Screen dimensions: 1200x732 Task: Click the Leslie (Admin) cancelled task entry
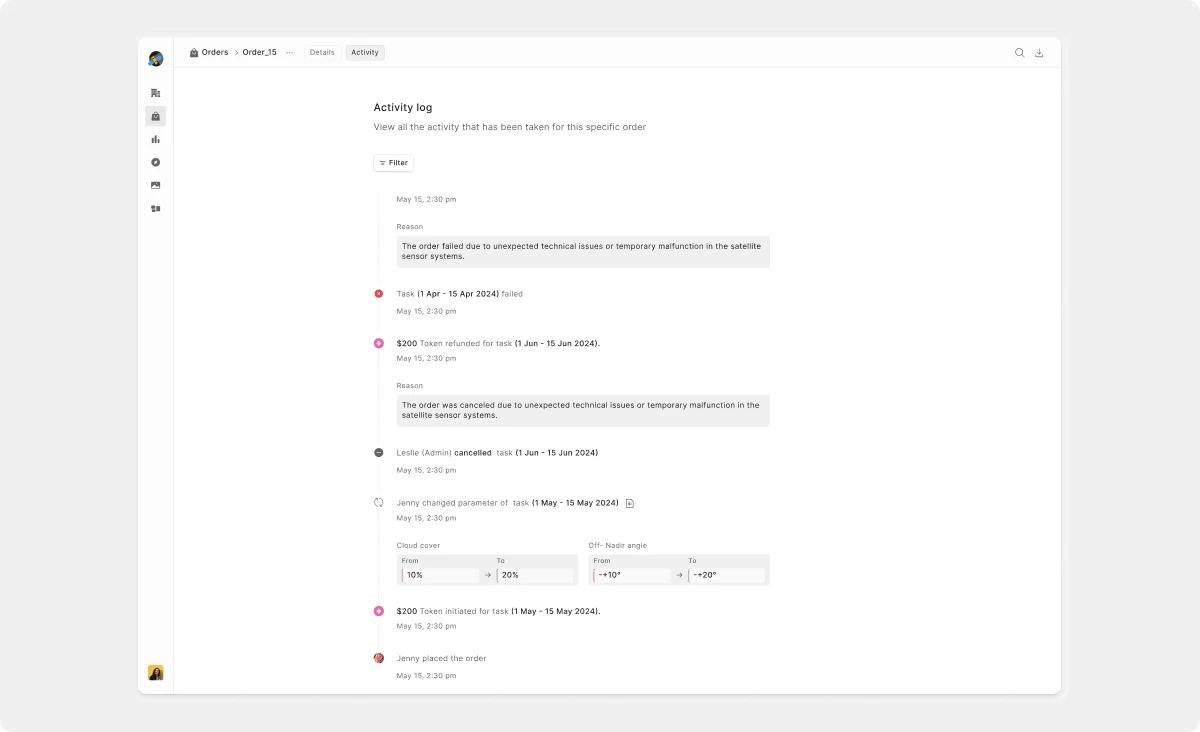497,453
